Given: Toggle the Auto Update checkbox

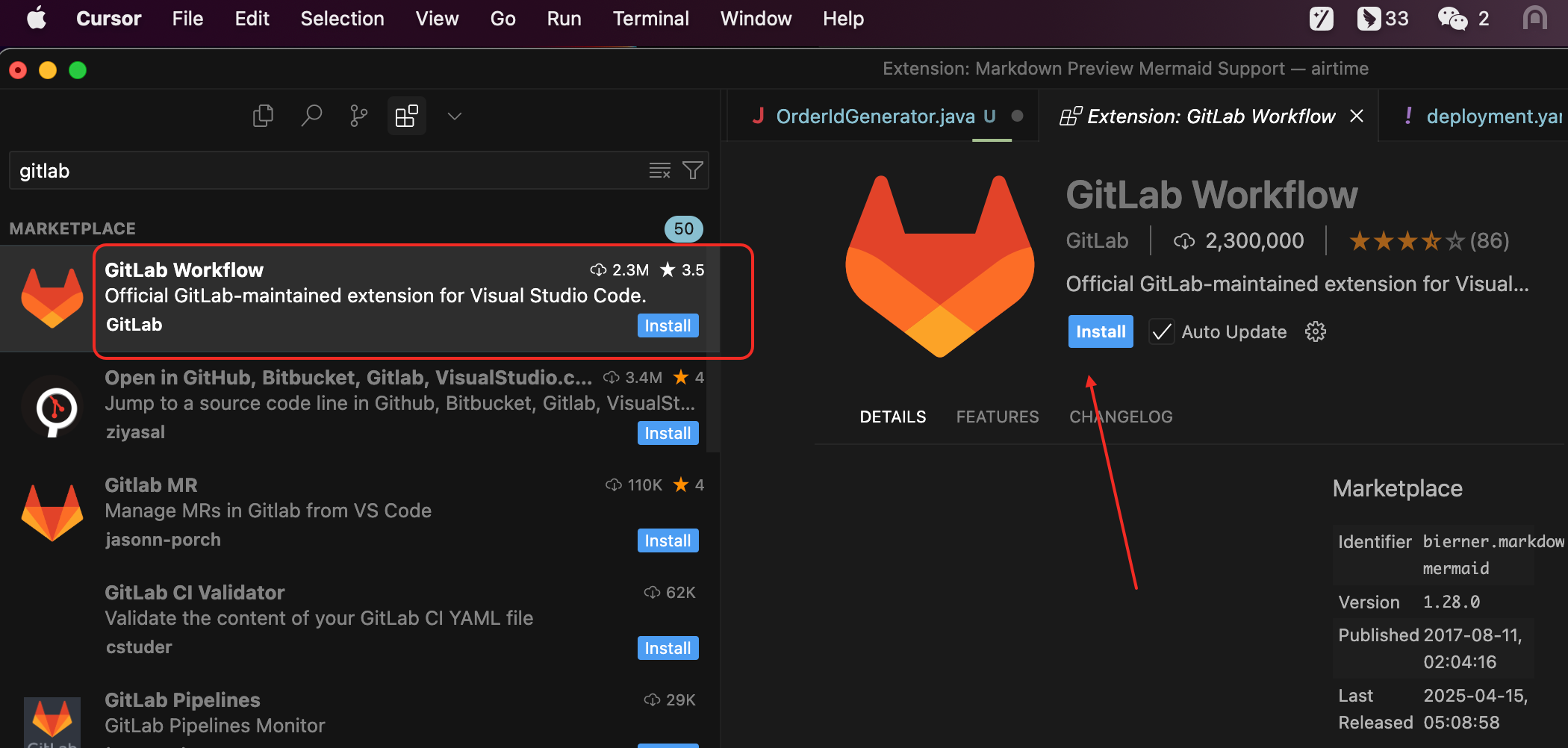Looking at the screenshot, I should coord(1161,331).
